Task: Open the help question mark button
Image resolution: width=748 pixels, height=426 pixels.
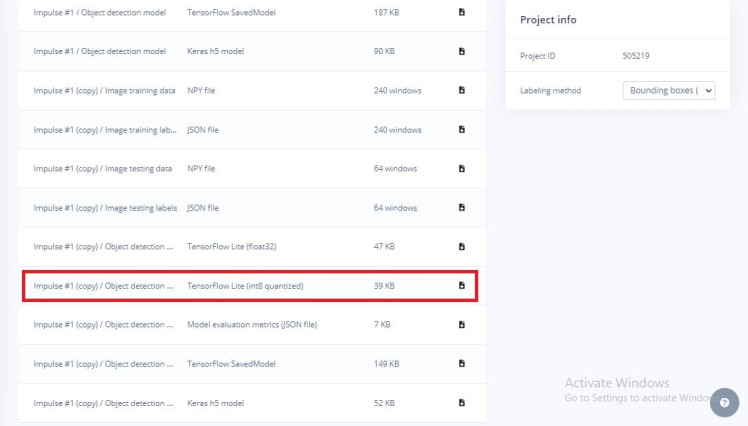Action: click(x=723, y=400)
